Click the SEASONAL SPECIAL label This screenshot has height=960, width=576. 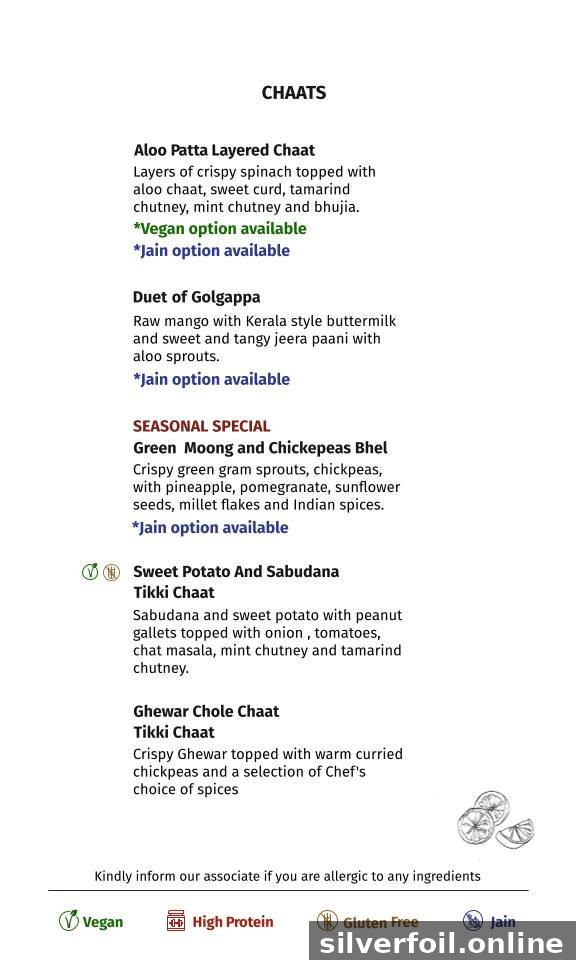[201, 426]
